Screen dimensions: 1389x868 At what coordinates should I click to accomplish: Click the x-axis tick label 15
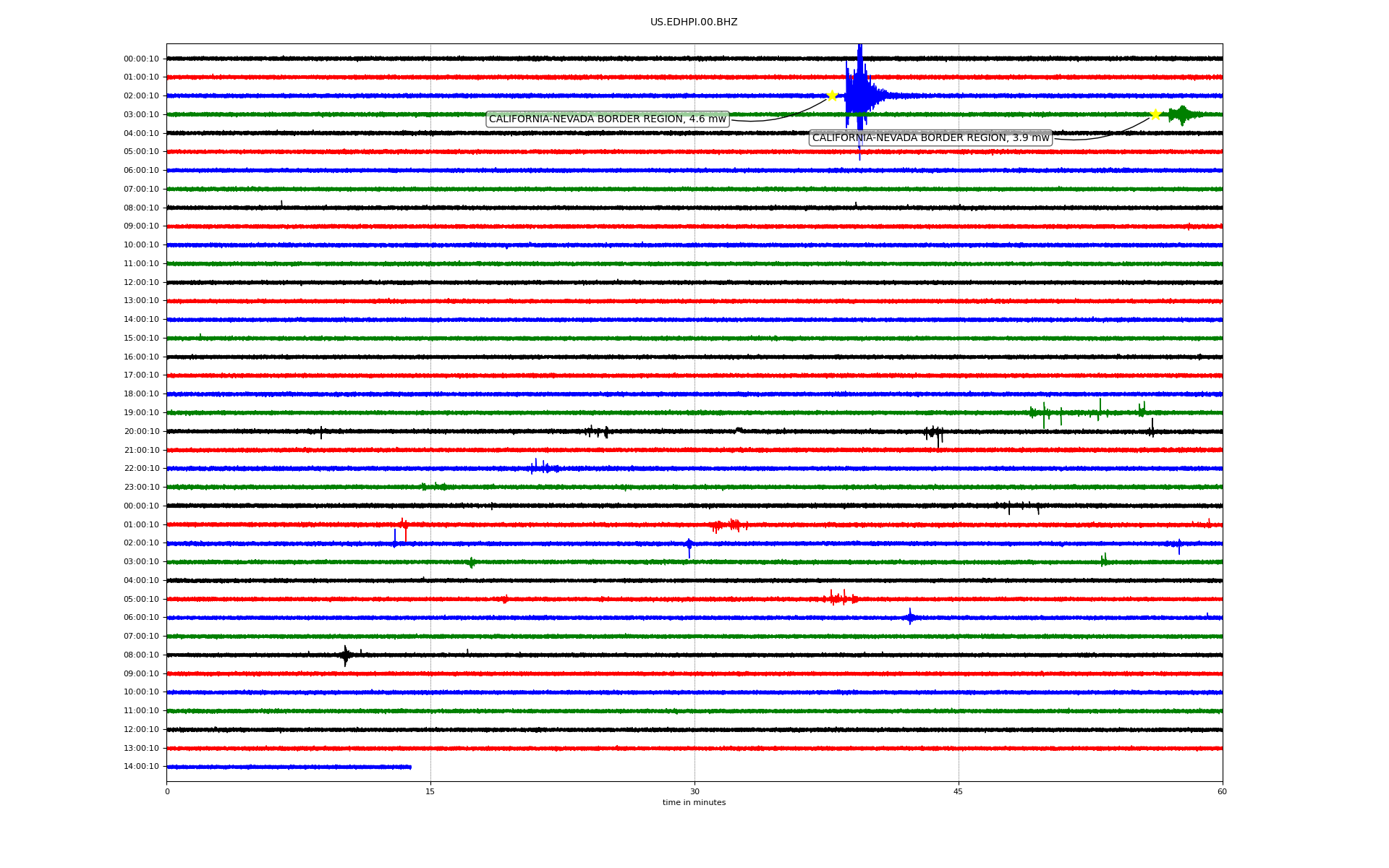430,791
